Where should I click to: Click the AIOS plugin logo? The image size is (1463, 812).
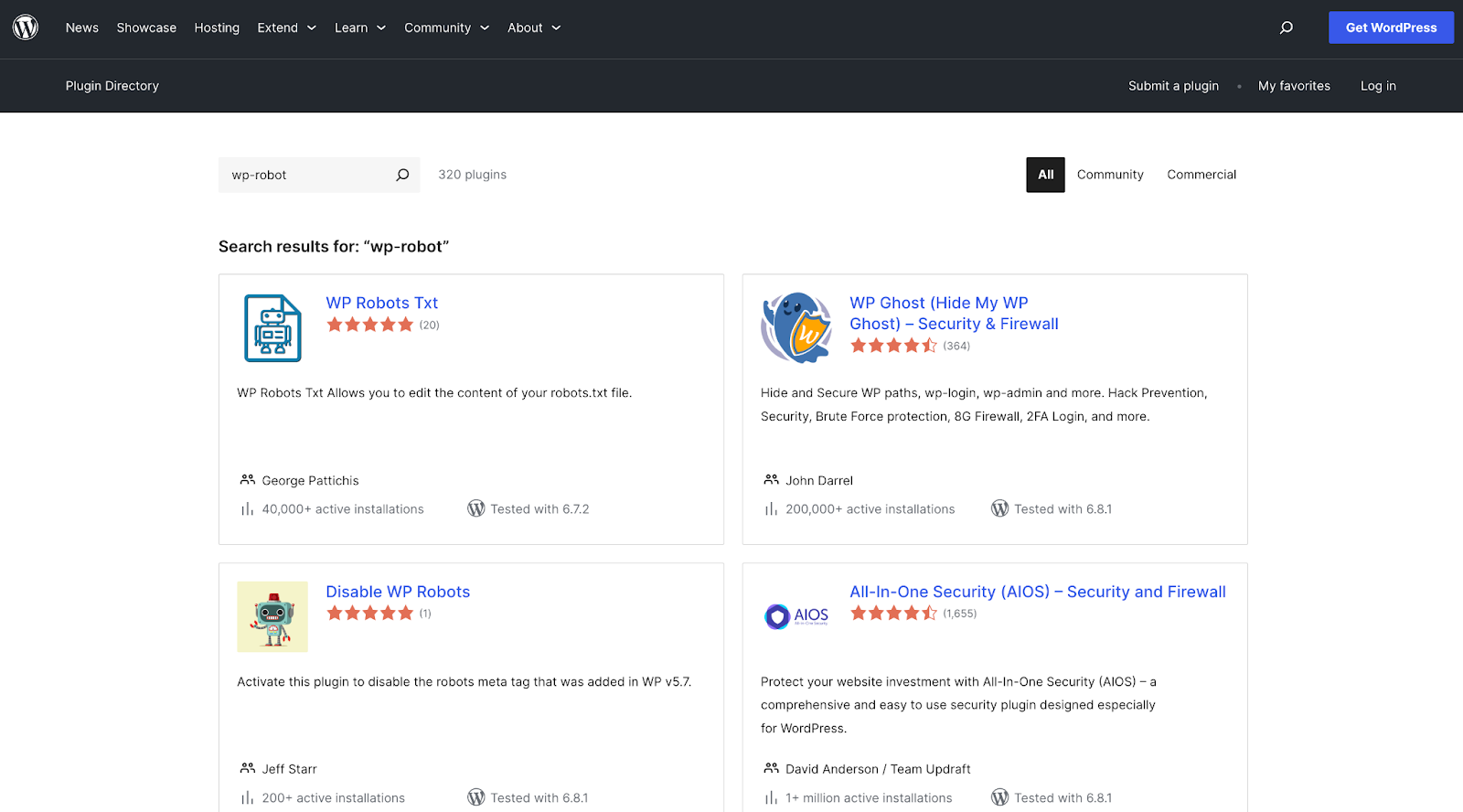[x=796, y=616]
